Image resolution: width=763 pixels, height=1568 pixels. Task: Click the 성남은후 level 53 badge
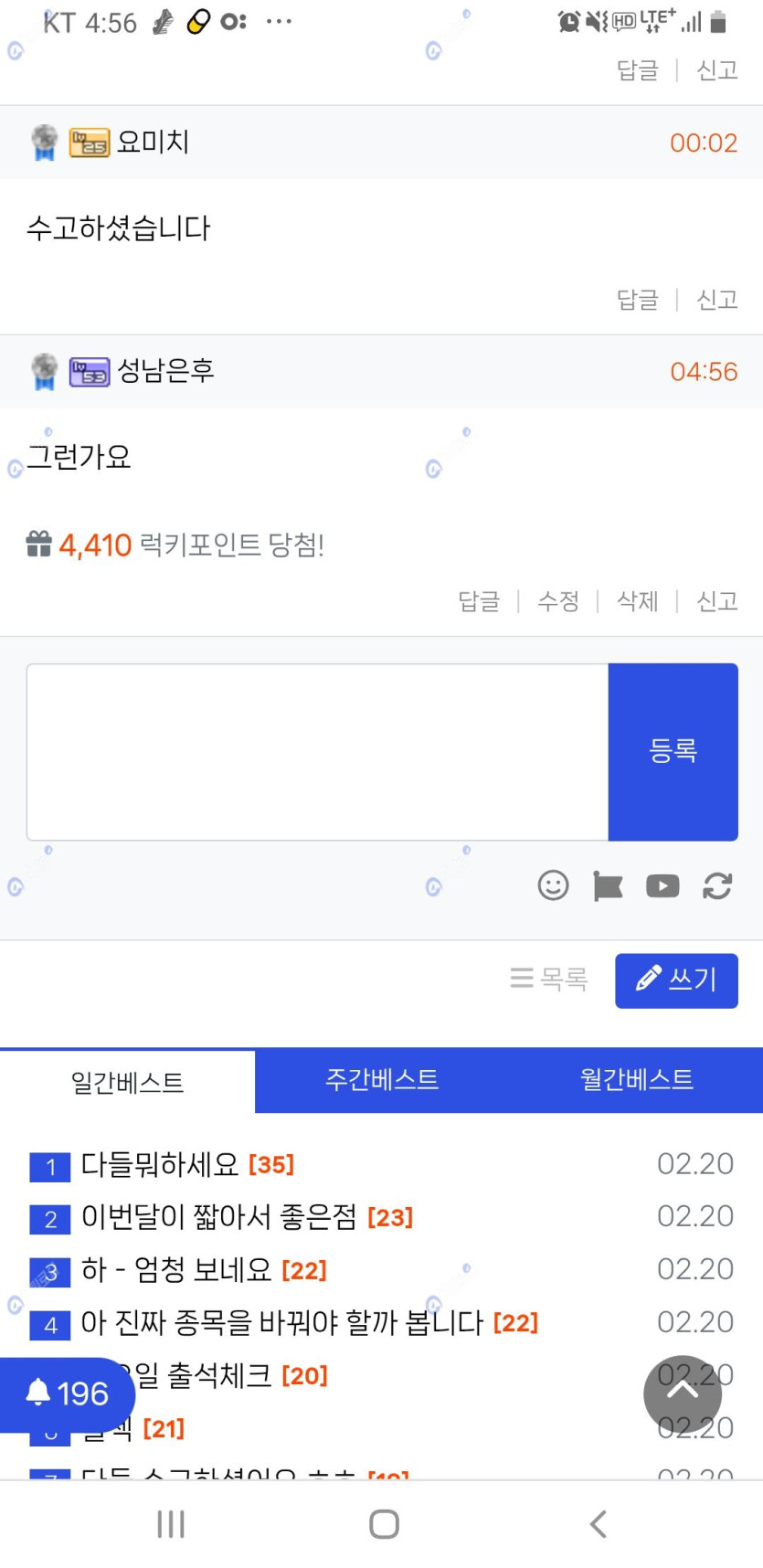[90, 372]
